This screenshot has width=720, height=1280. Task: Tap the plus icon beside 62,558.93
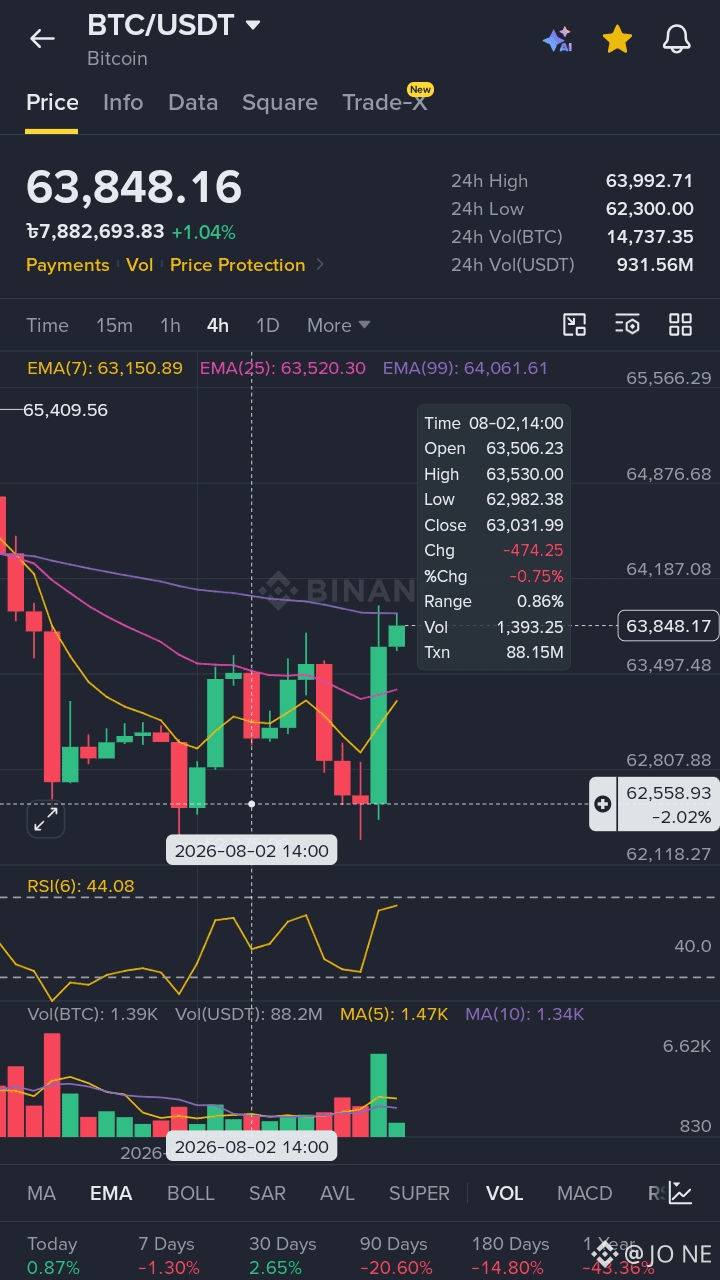[603, 804]
